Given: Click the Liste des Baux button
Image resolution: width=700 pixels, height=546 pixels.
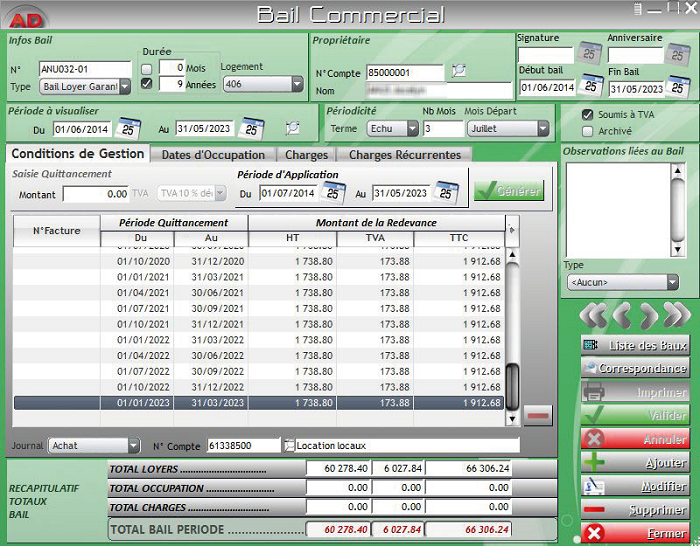Looking at the screenshot, I should [635, 345].
